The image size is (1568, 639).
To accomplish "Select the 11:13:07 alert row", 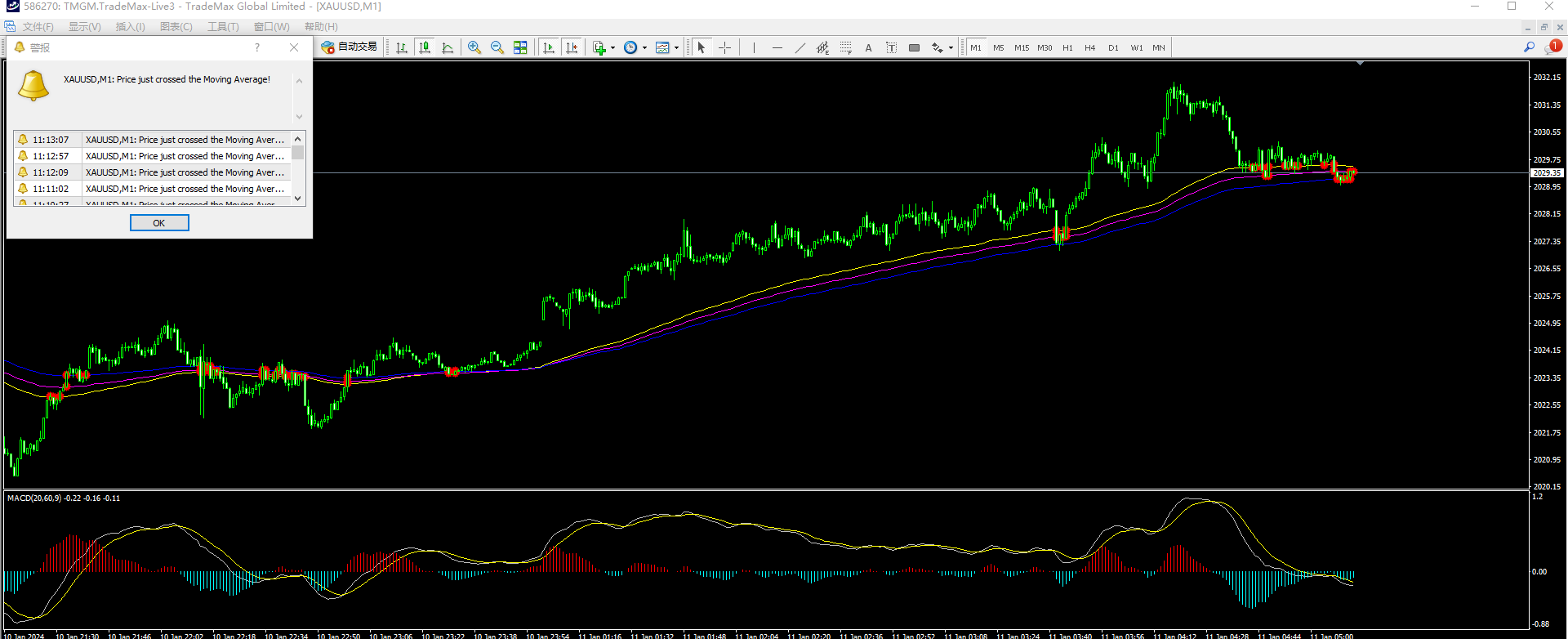I will point(152,140).
